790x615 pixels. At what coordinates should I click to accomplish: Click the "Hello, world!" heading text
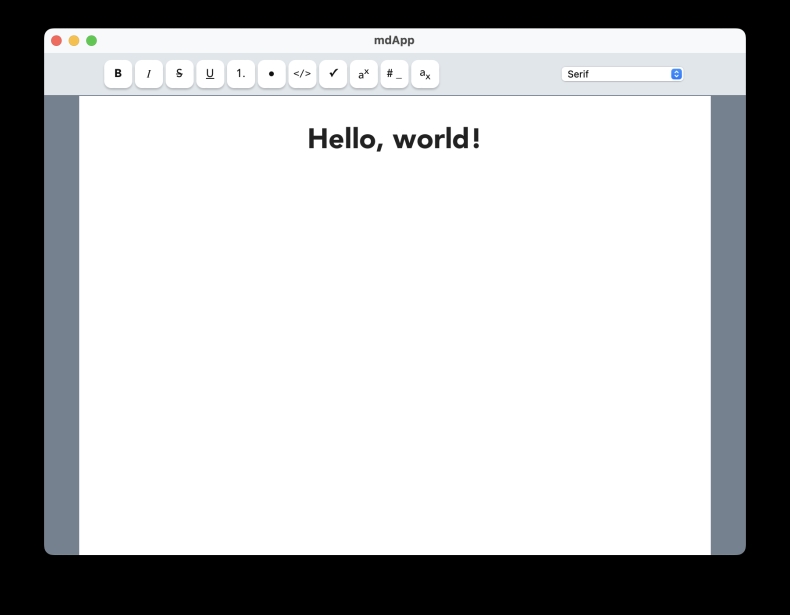click(x=394, y=139)
